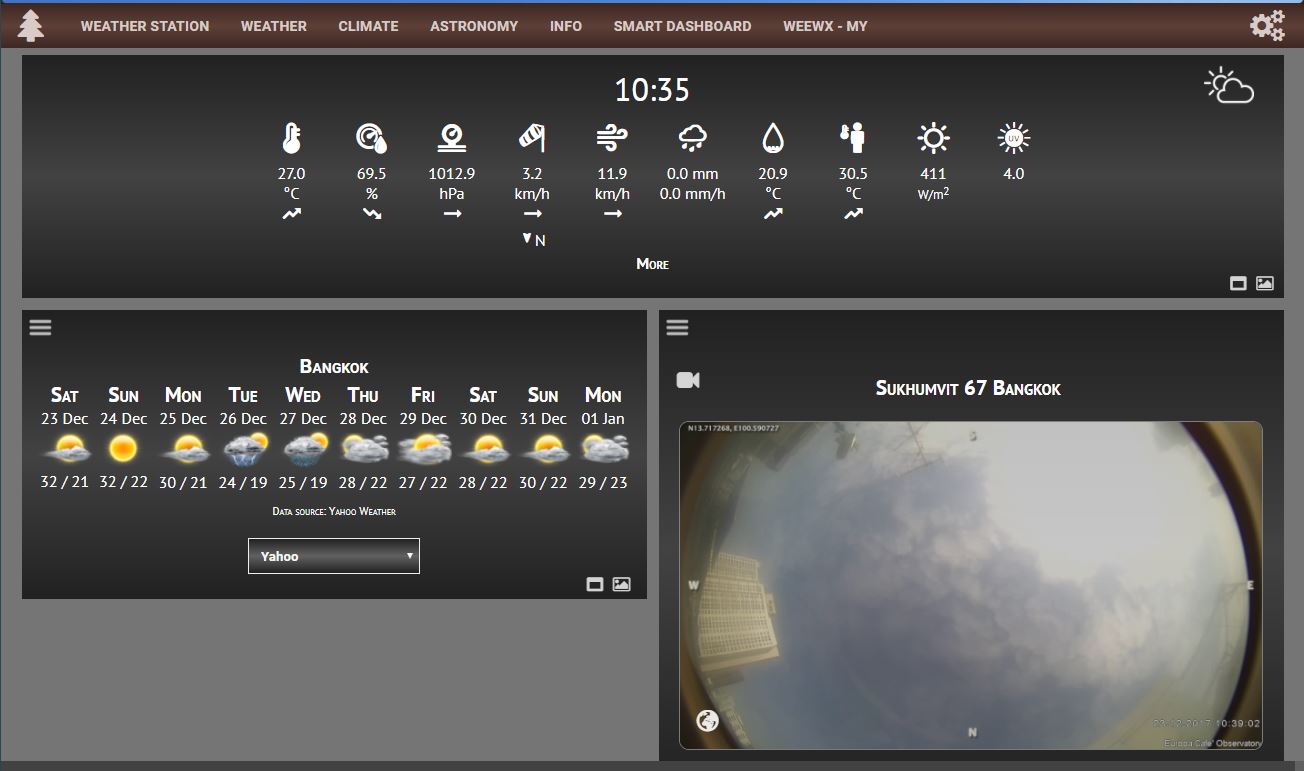Screen dimensions: 1304x771
Task: Click the Bangkok forecast title
Action: coord(334,367)
